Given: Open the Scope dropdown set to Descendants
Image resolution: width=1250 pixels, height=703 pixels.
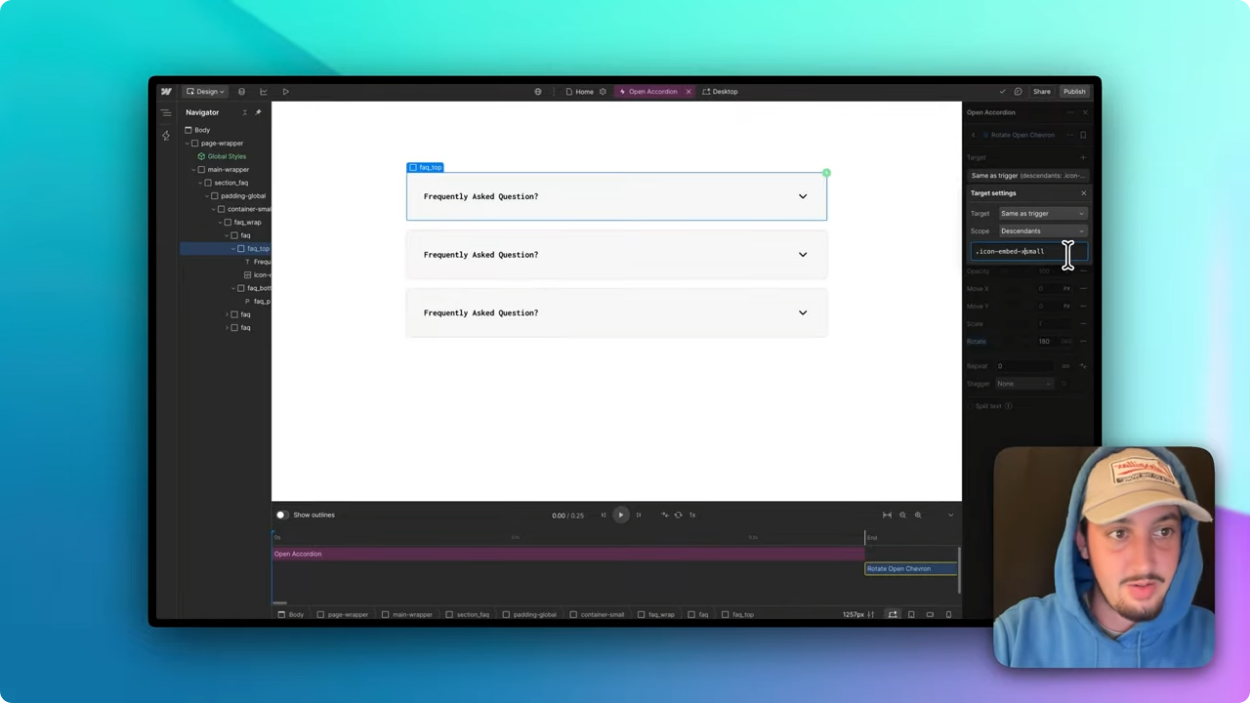Looking at the screenshot, I should point(1042,231).
